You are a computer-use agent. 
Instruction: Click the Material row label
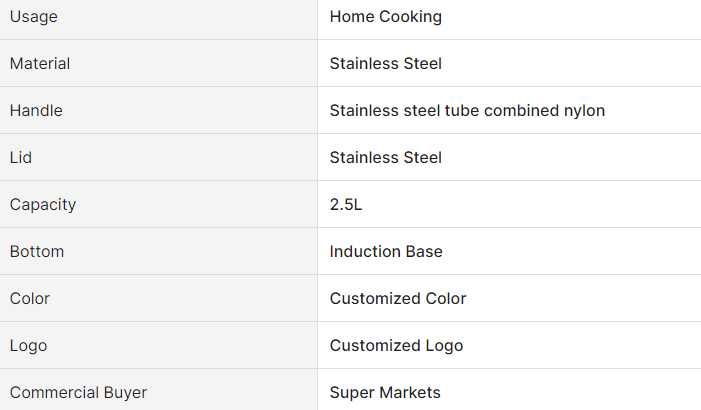40,63
